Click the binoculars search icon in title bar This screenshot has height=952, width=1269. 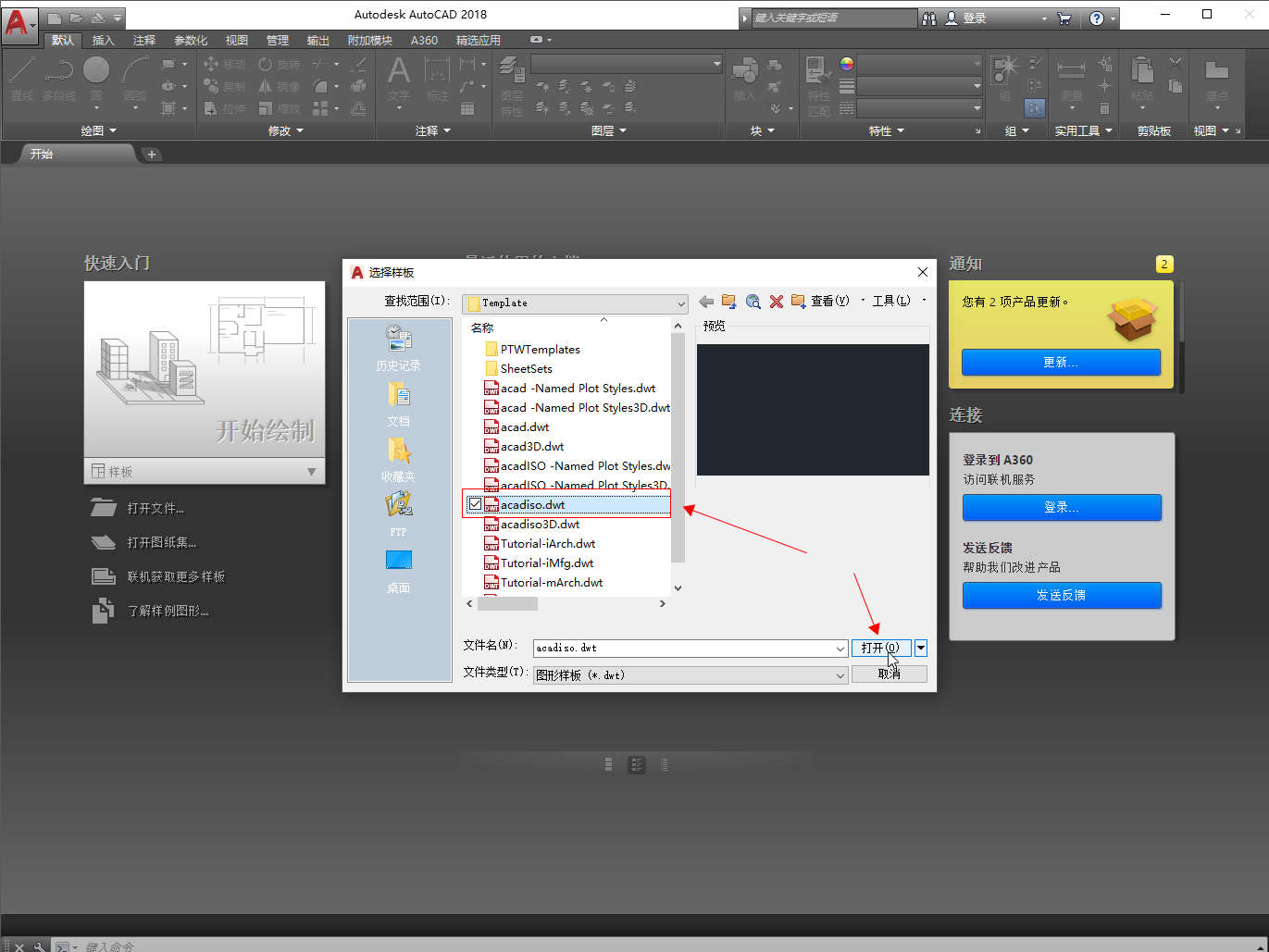(x=929, y=18)
